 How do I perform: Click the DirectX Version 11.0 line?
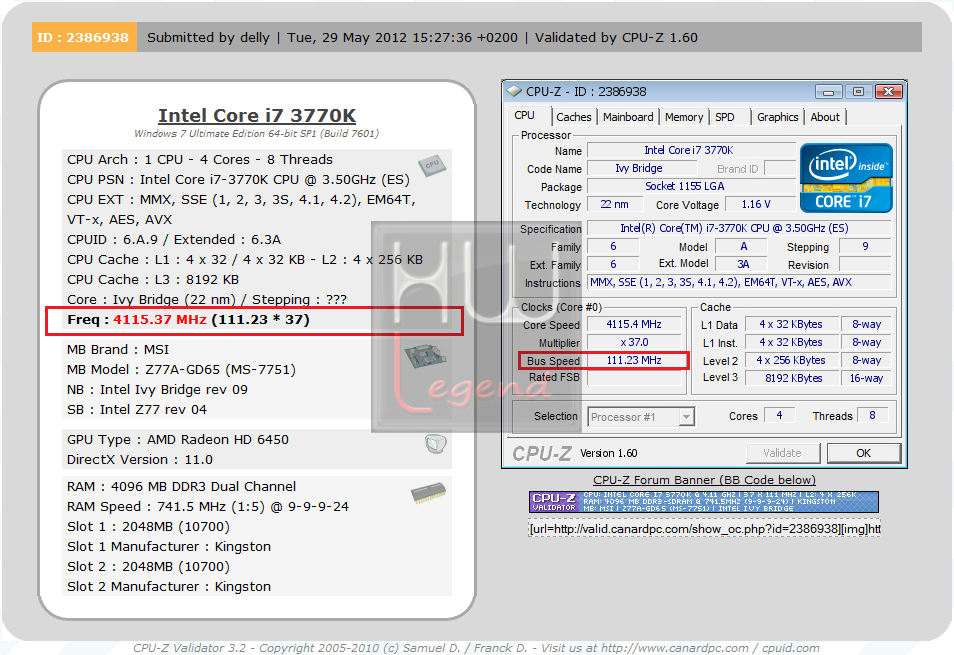(x=140, y=460)
